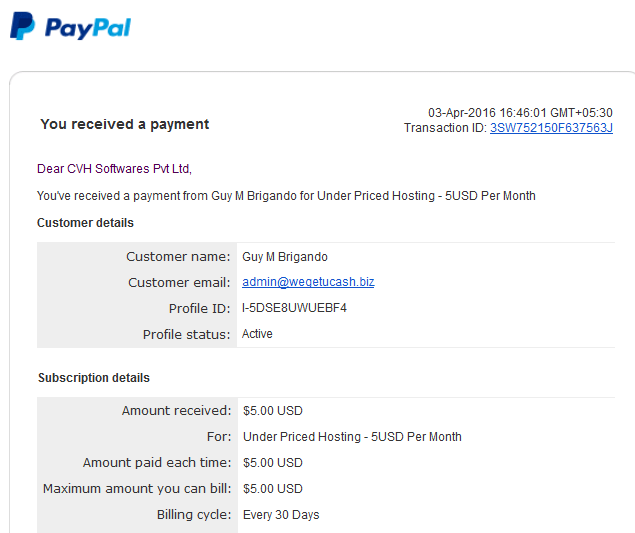Click the Customer details heading

point(85,223)
